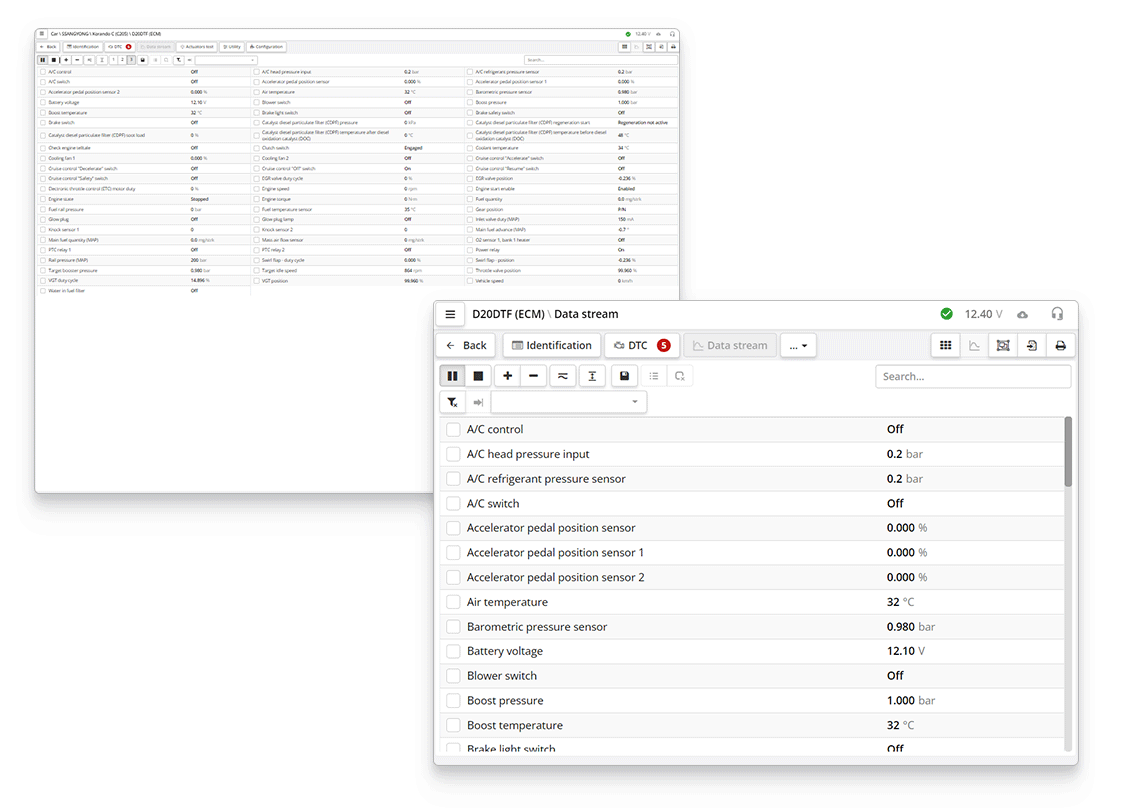Open the filter dropdown in the background window

coord(225,60)
